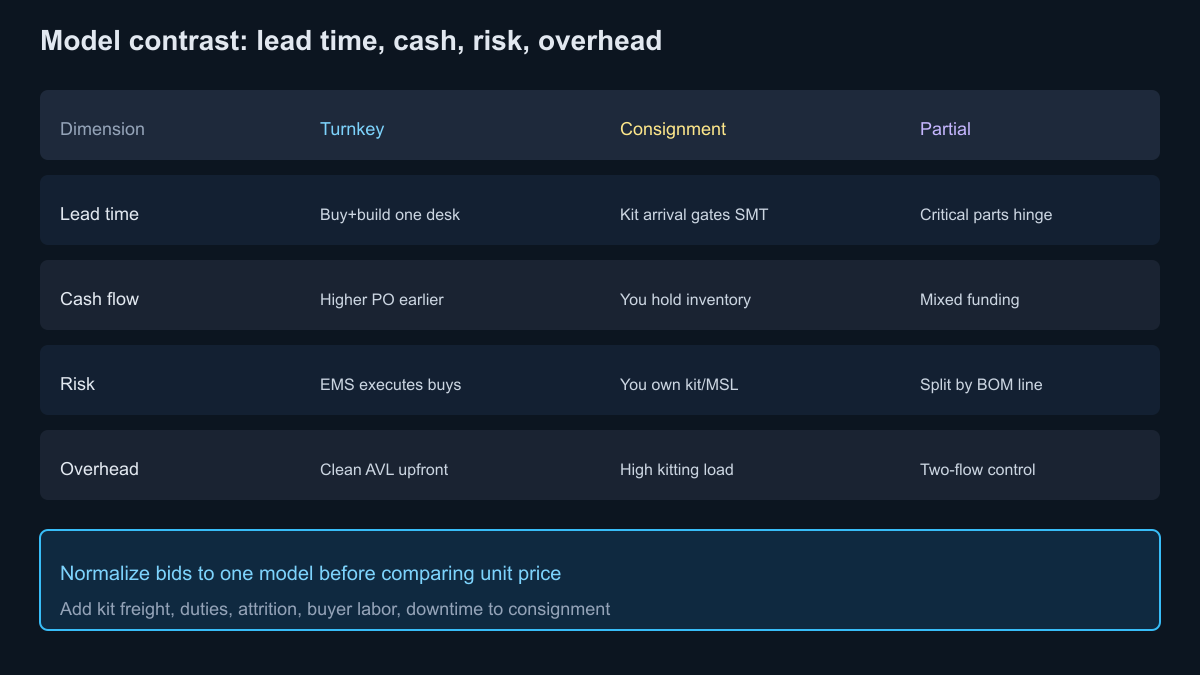Select the 'Critical parts hinge' cell

click(986, 214)
